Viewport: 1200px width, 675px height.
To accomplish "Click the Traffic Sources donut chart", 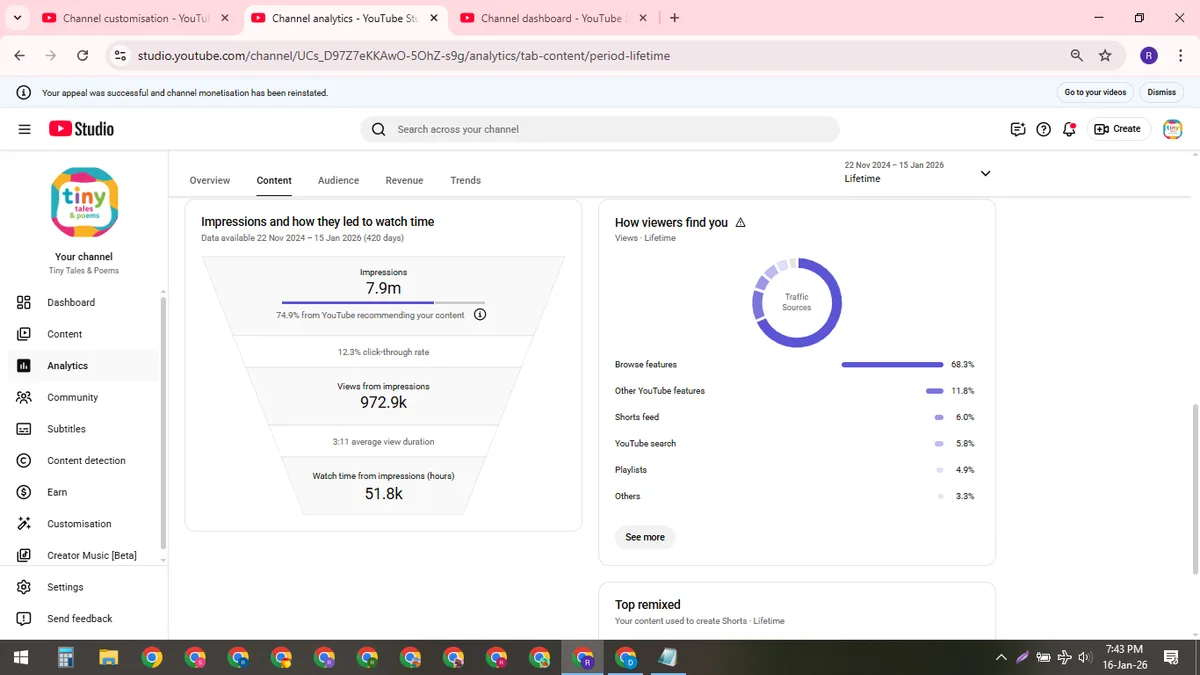I will pos(797,302).
